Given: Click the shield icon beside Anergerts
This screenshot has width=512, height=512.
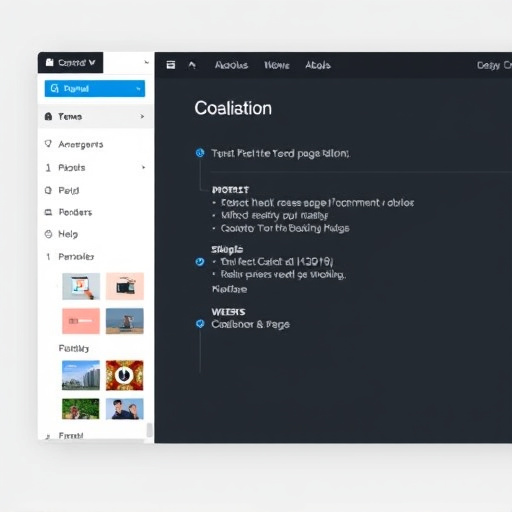Looking at the screenshot, I should [x=48, y=144].
